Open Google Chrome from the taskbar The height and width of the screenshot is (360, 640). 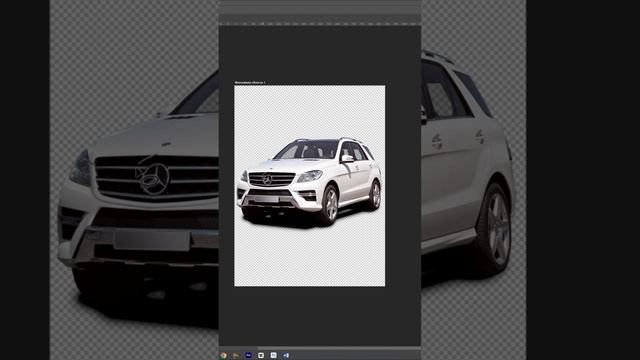pos(223,356)
